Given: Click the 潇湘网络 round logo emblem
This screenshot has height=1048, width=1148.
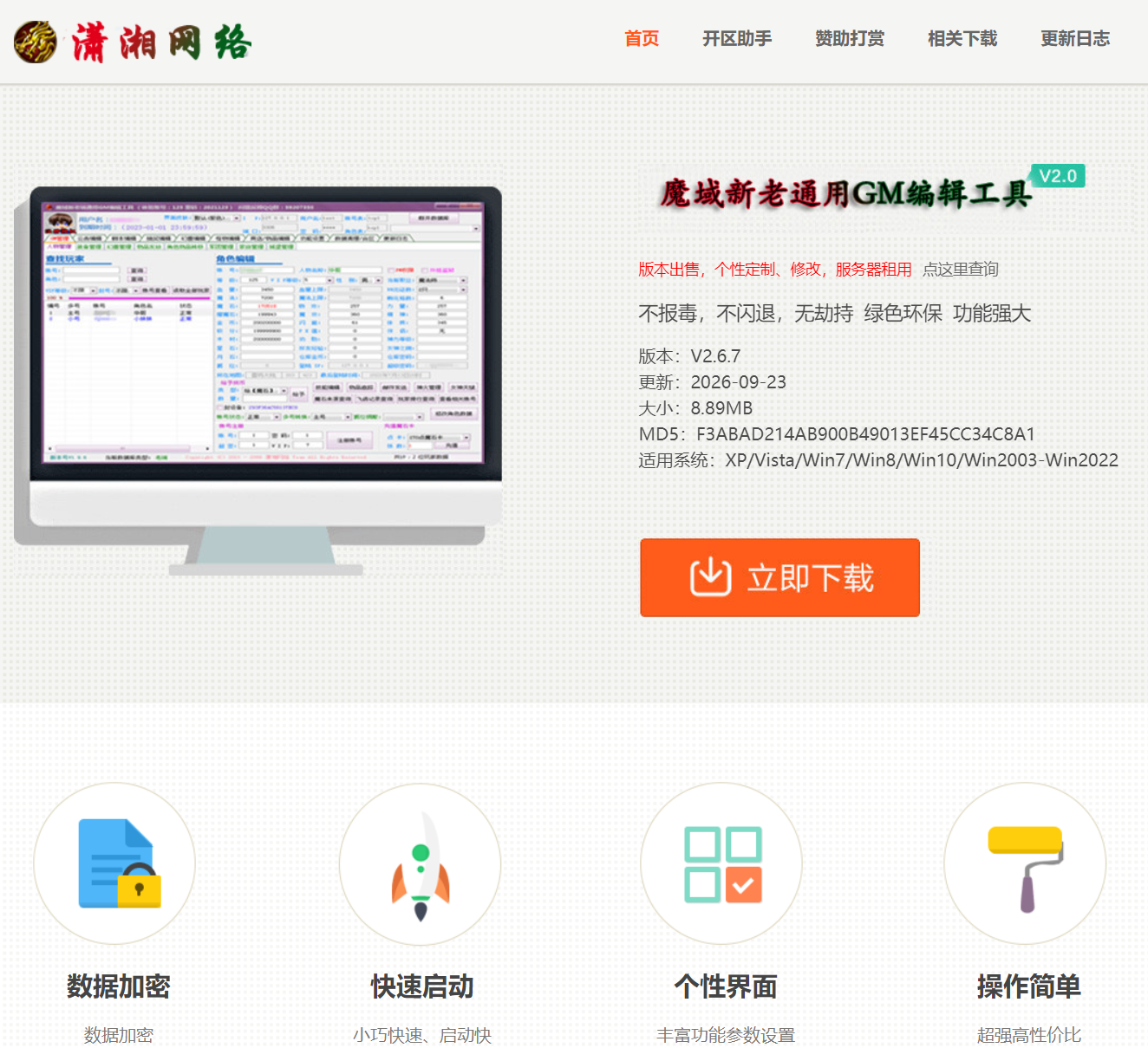Looking at the screenshot, I should pos(36,42).
